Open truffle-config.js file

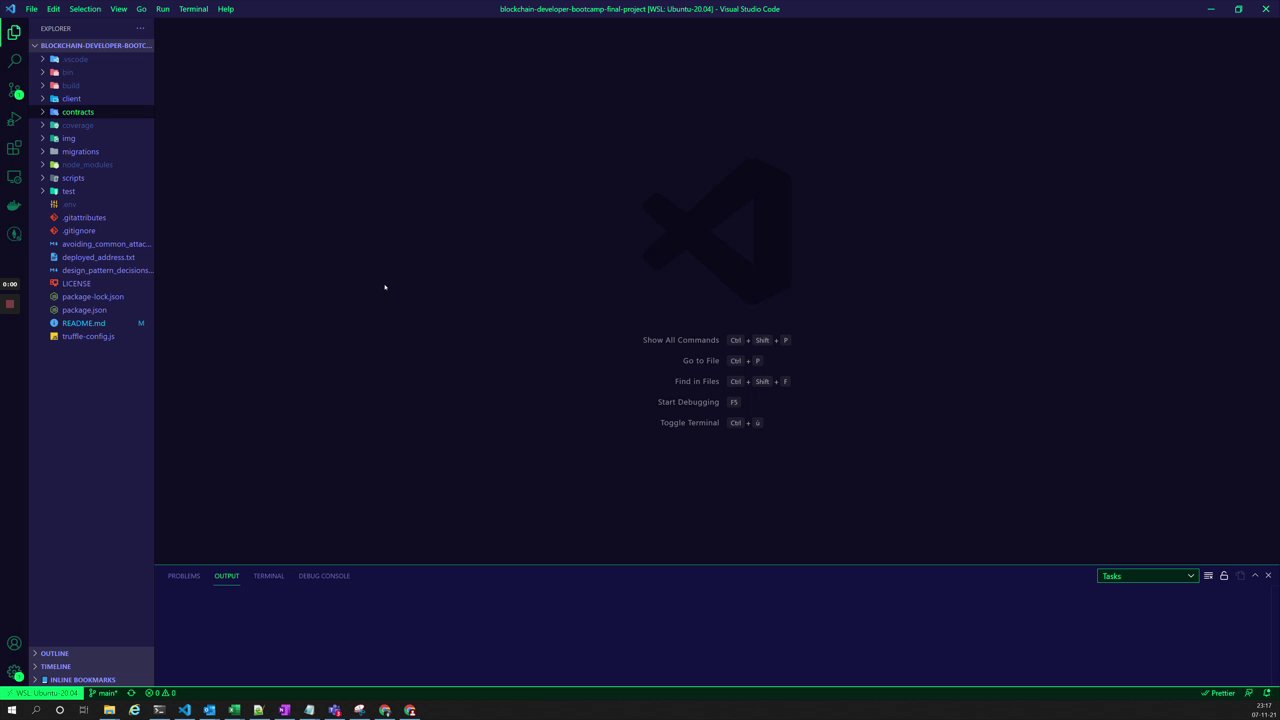(91, 337)
